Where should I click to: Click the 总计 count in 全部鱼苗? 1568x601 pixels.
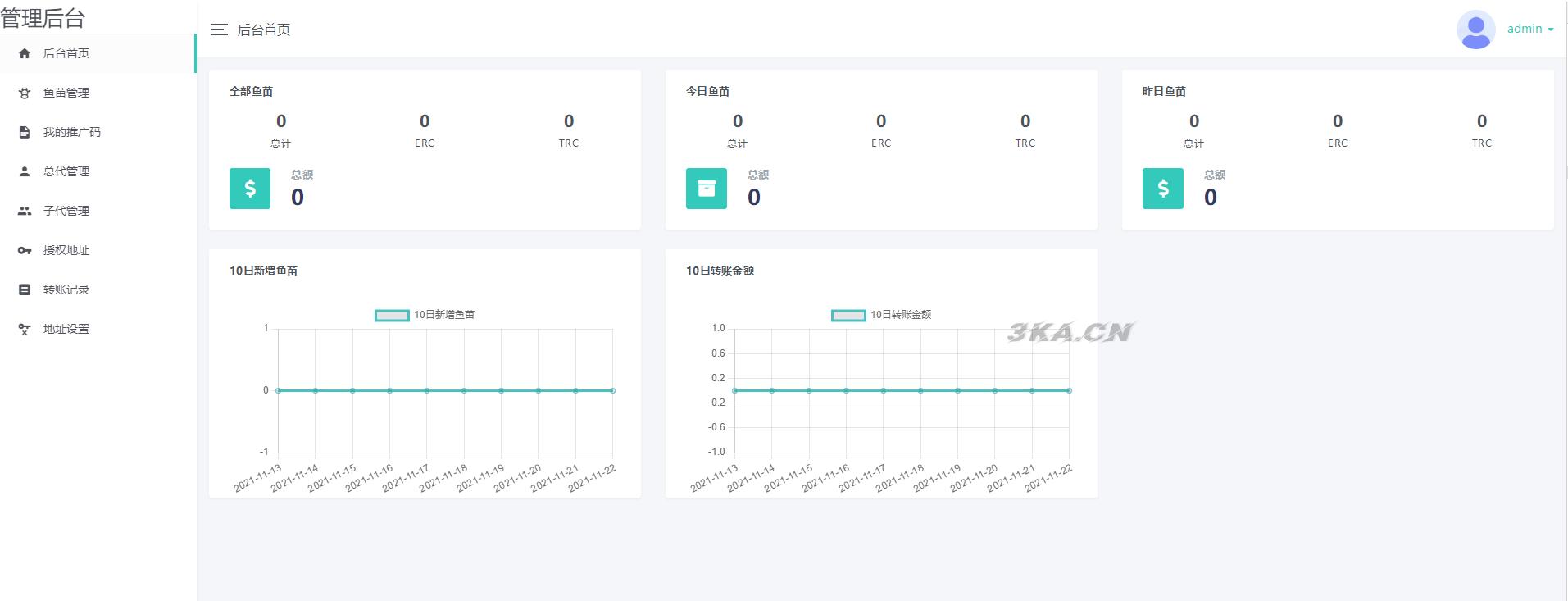(281, 121)
